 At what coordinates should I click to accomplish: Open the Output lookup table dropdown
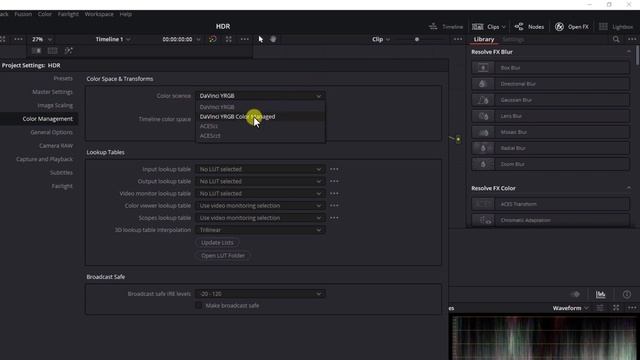pos(260,181)
